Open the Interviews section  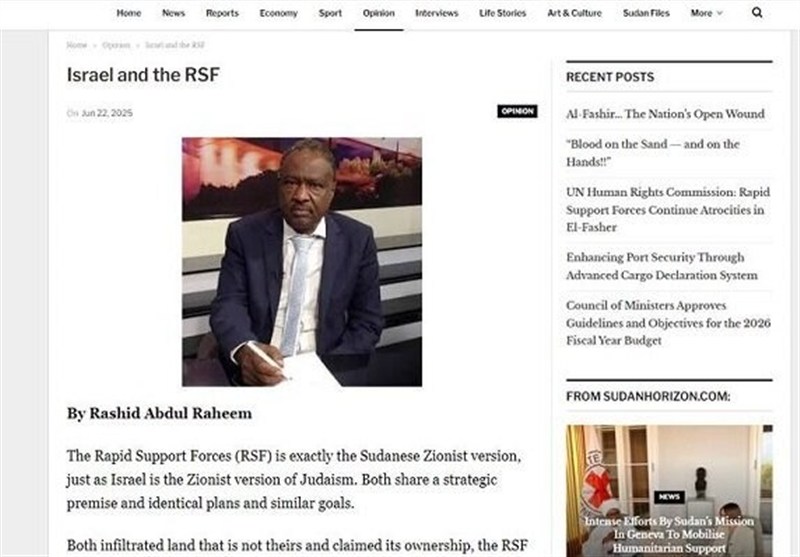click(437, 13)
